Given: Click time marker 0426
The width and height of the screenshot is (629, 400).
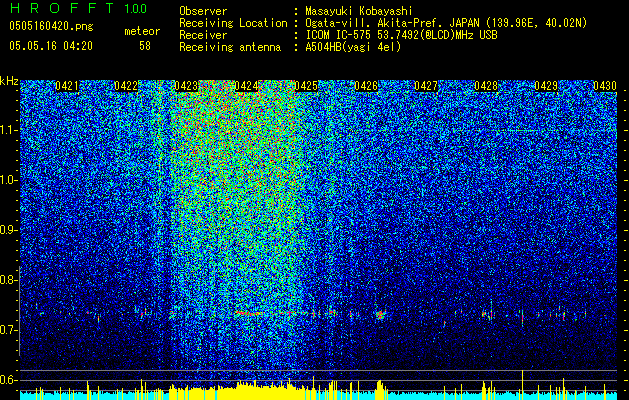Looking at the screenshot, I should (366, 86).
